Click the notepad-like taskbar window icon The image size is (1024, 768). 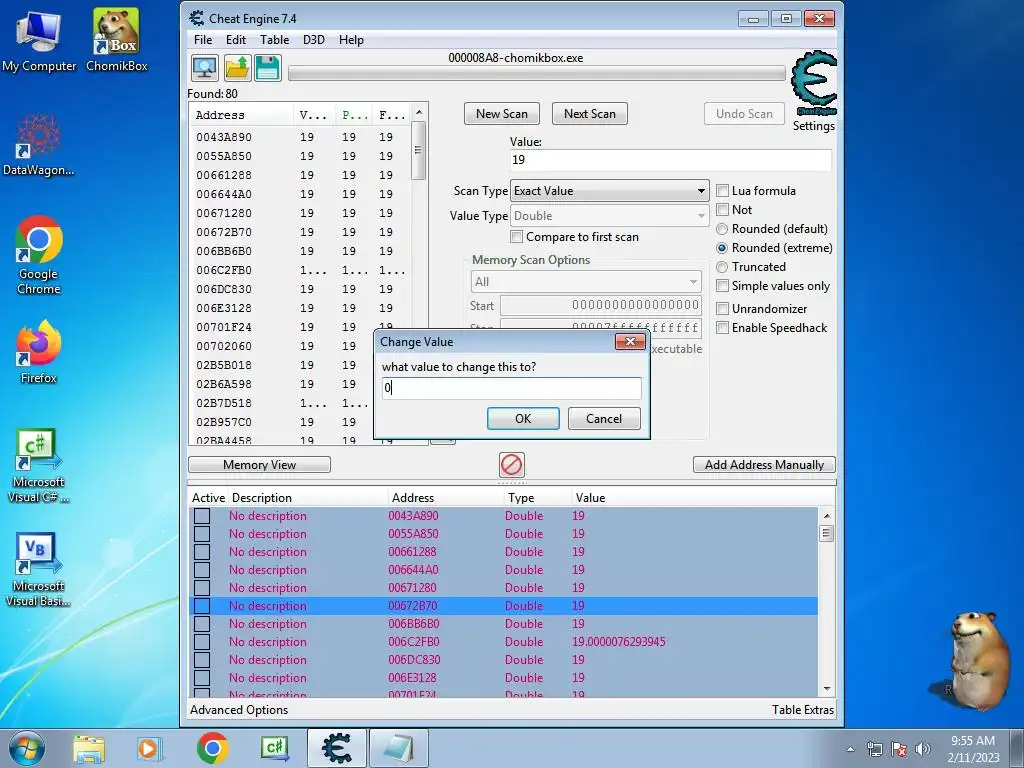coord(399,748)
